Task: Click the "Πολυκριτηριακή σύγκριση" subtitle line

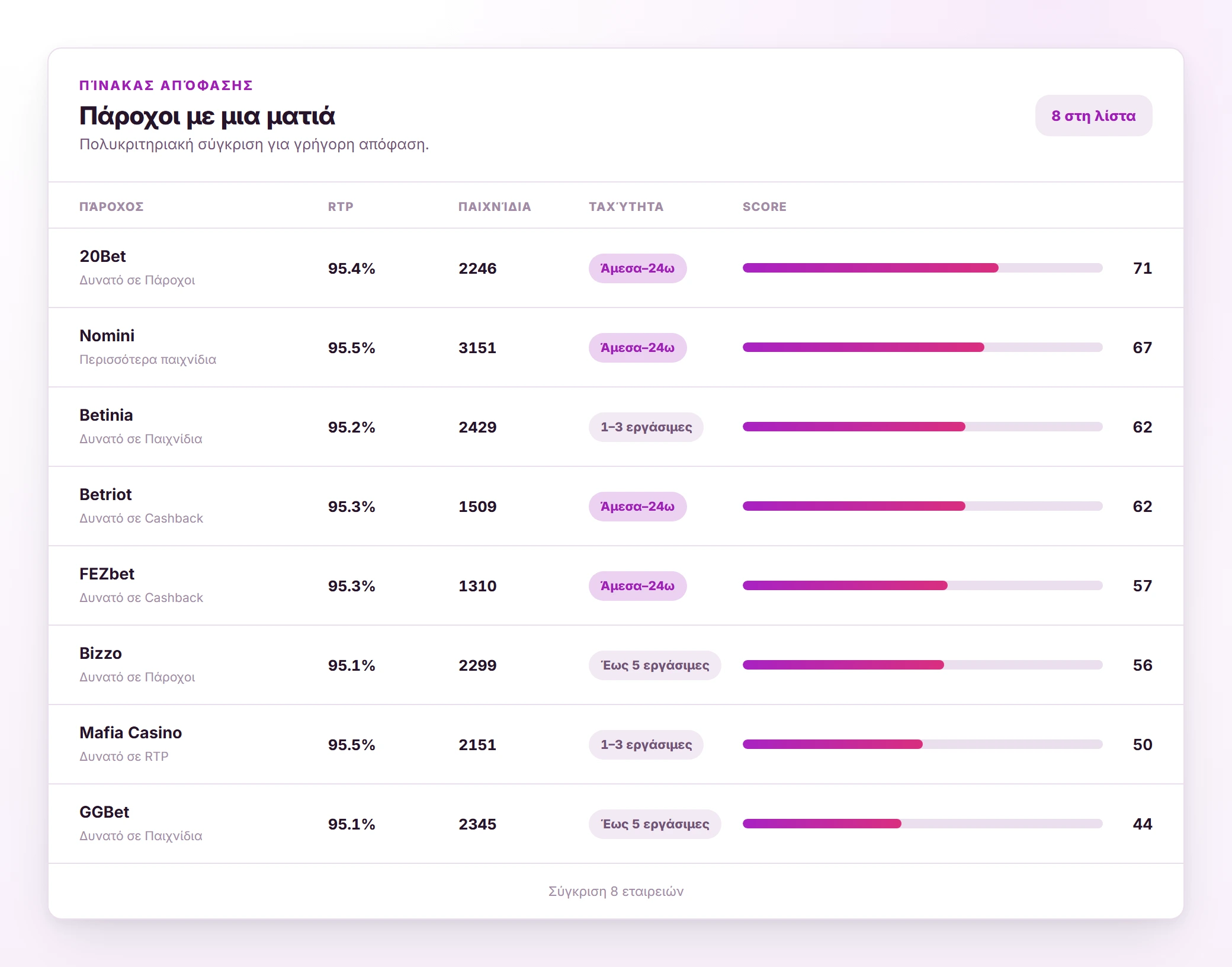Action: pos(254,145)
